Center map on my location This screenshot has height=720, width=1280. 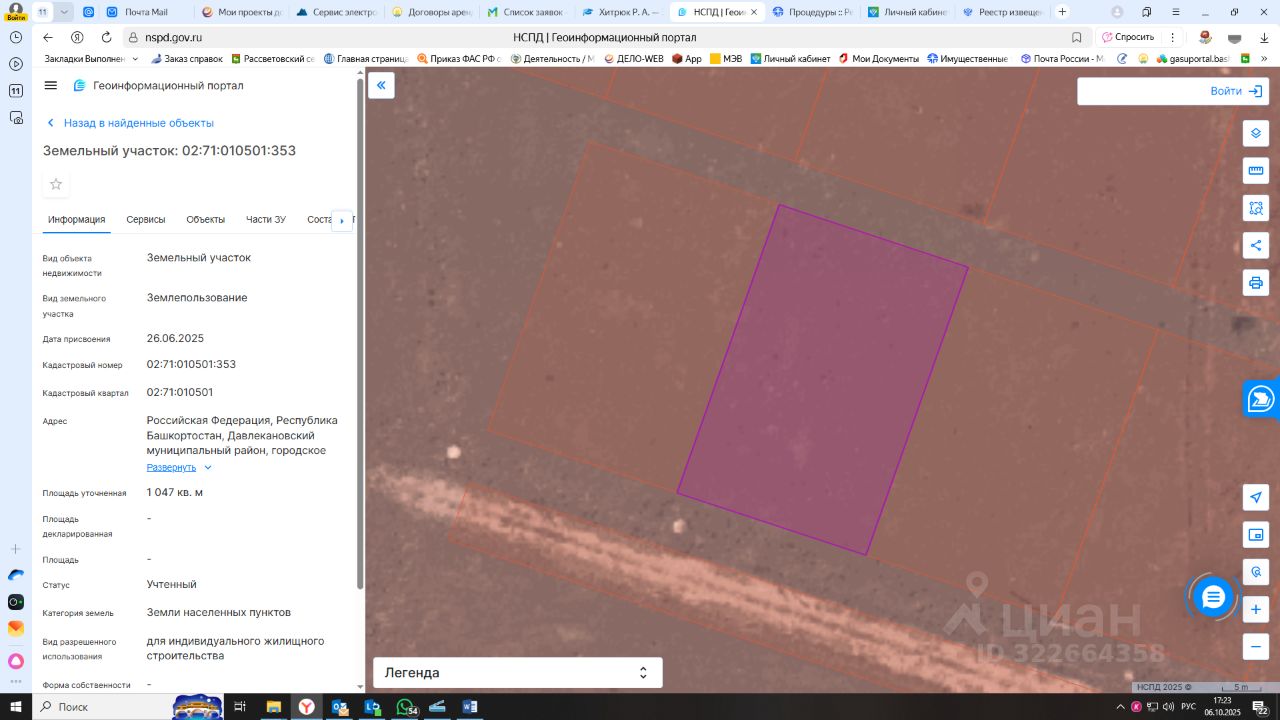[1256, 497]
